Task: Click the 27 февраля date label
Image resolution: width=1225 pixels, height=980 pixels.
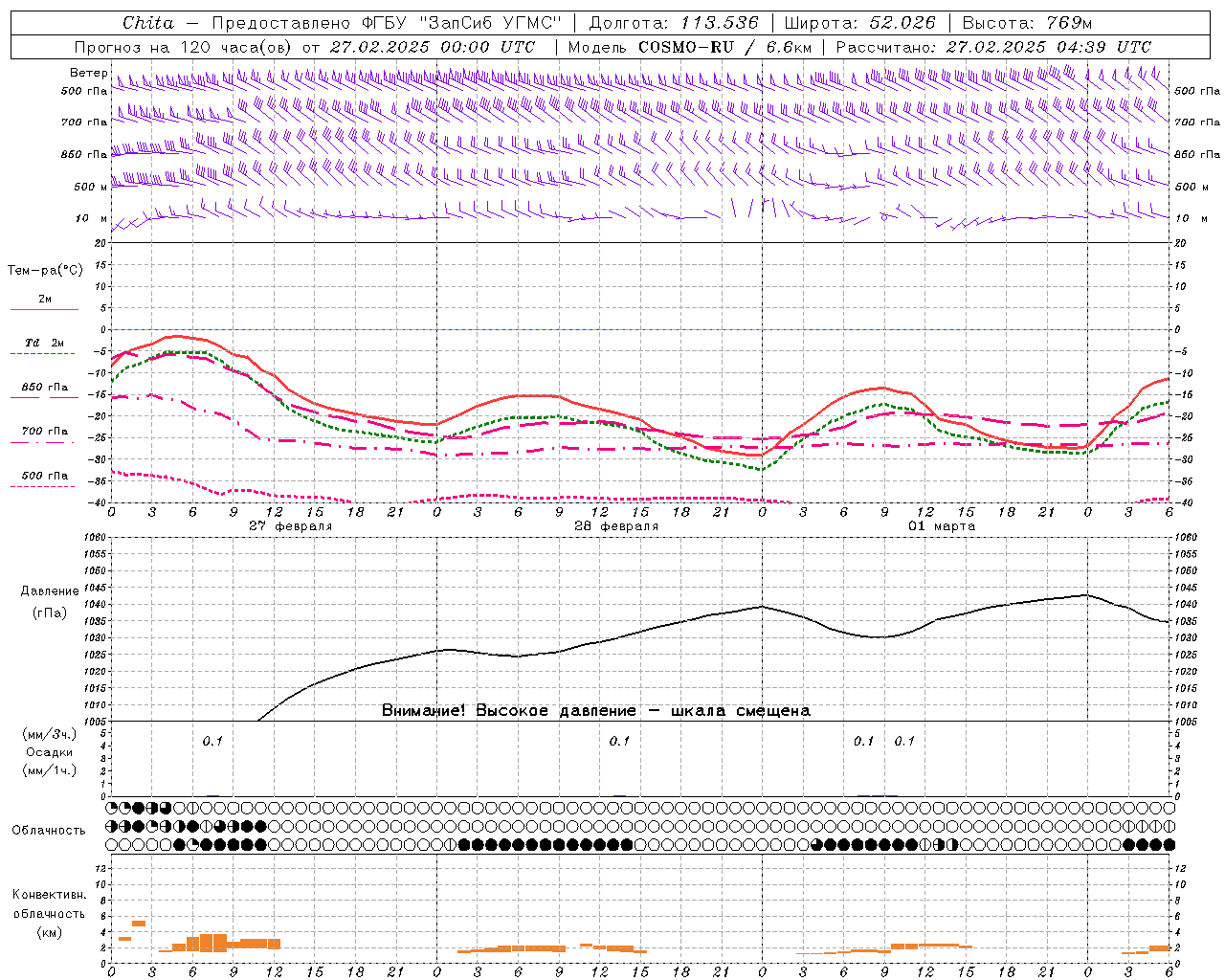Action: point(291,526)
